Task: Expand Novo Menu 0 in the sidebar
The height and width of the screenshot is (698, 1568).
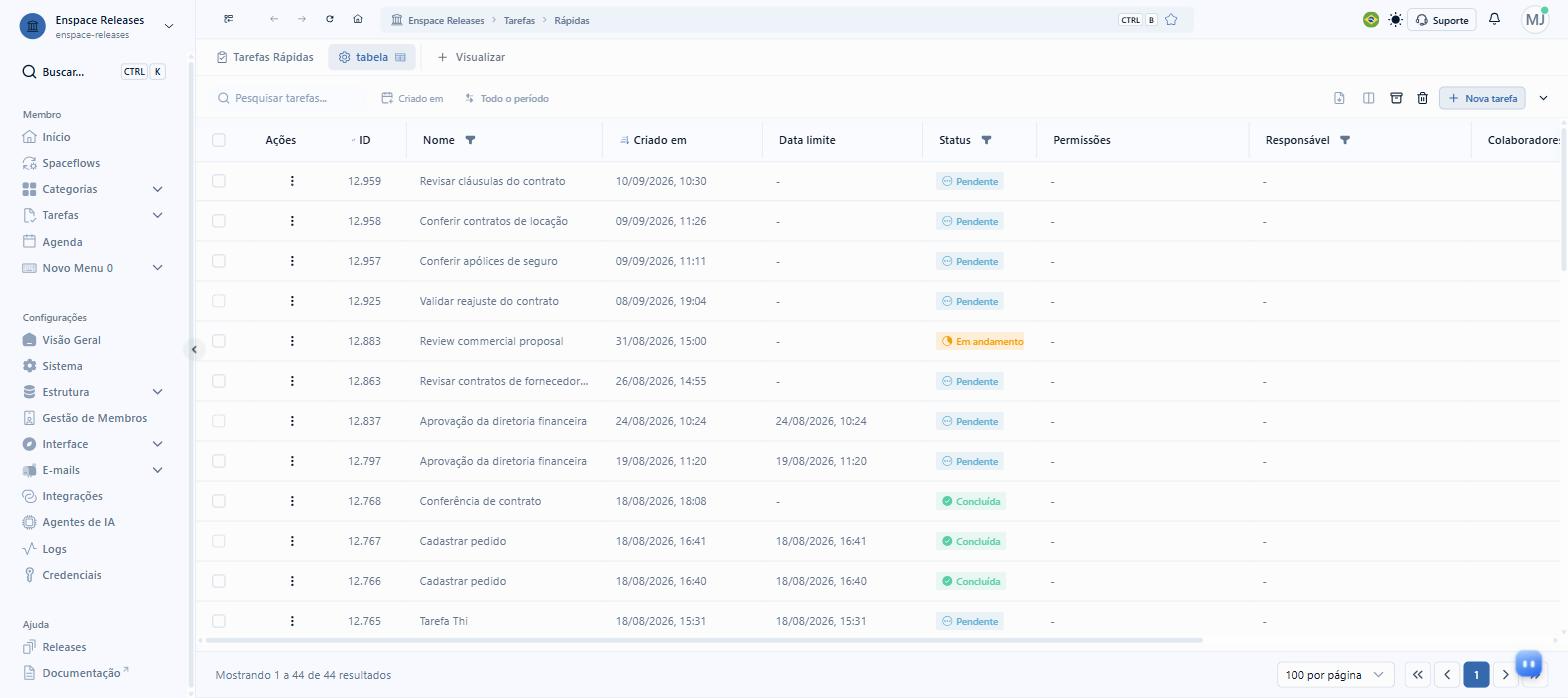Action: tap(157, 268)
